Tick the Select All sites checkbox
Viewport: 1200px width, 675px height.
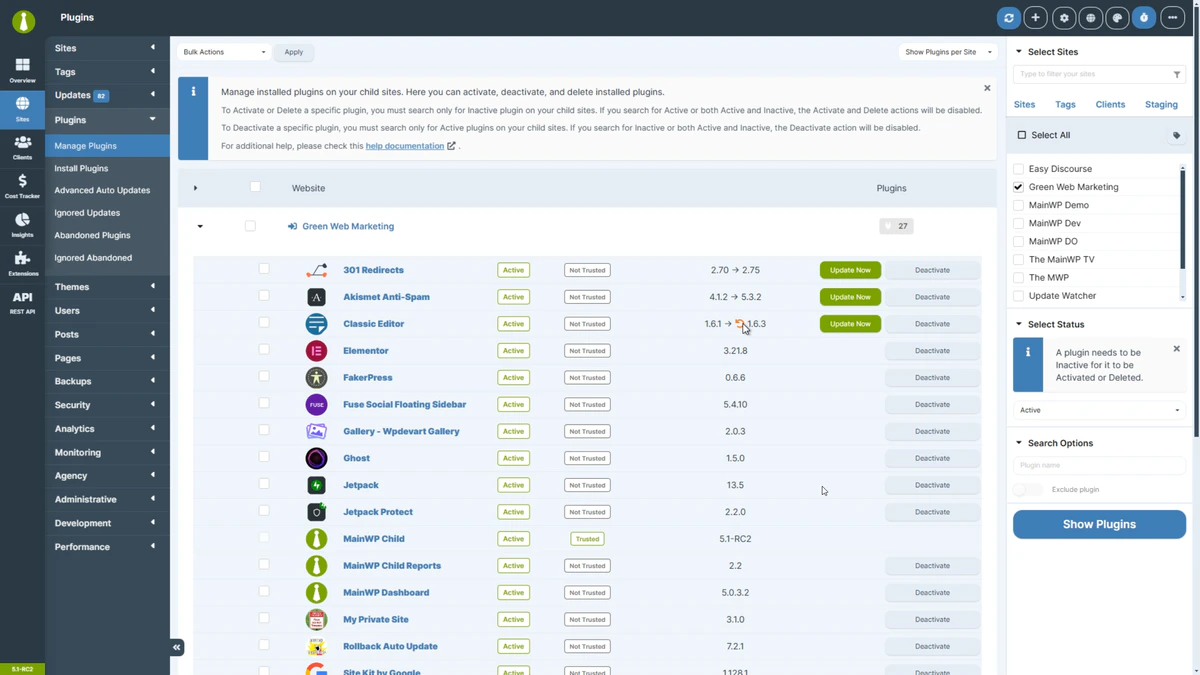[x=1021, y=135]
